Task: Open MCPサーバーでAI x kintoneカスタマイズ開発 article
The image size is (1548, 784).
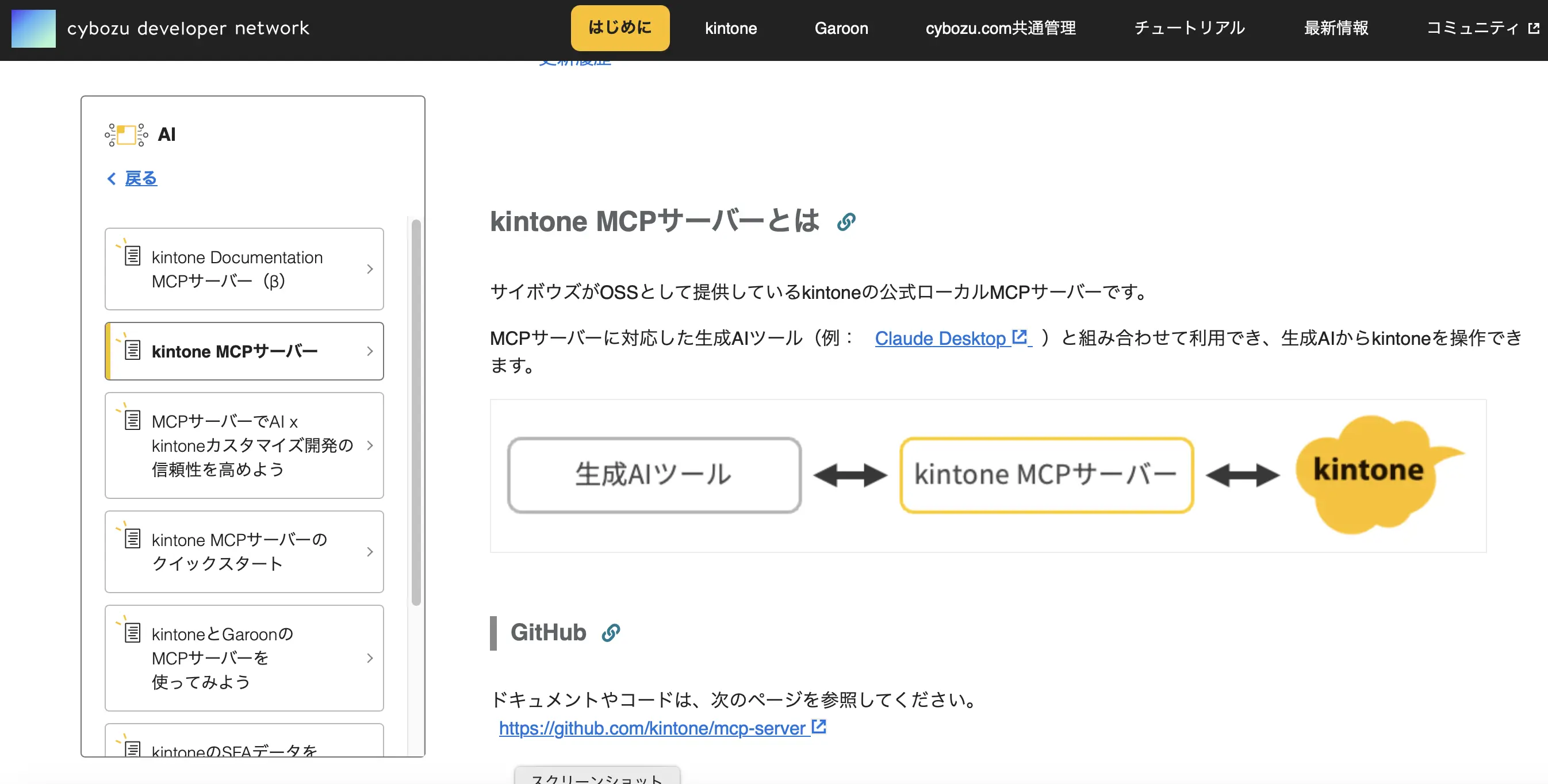Action: click(x=244, y=445)
